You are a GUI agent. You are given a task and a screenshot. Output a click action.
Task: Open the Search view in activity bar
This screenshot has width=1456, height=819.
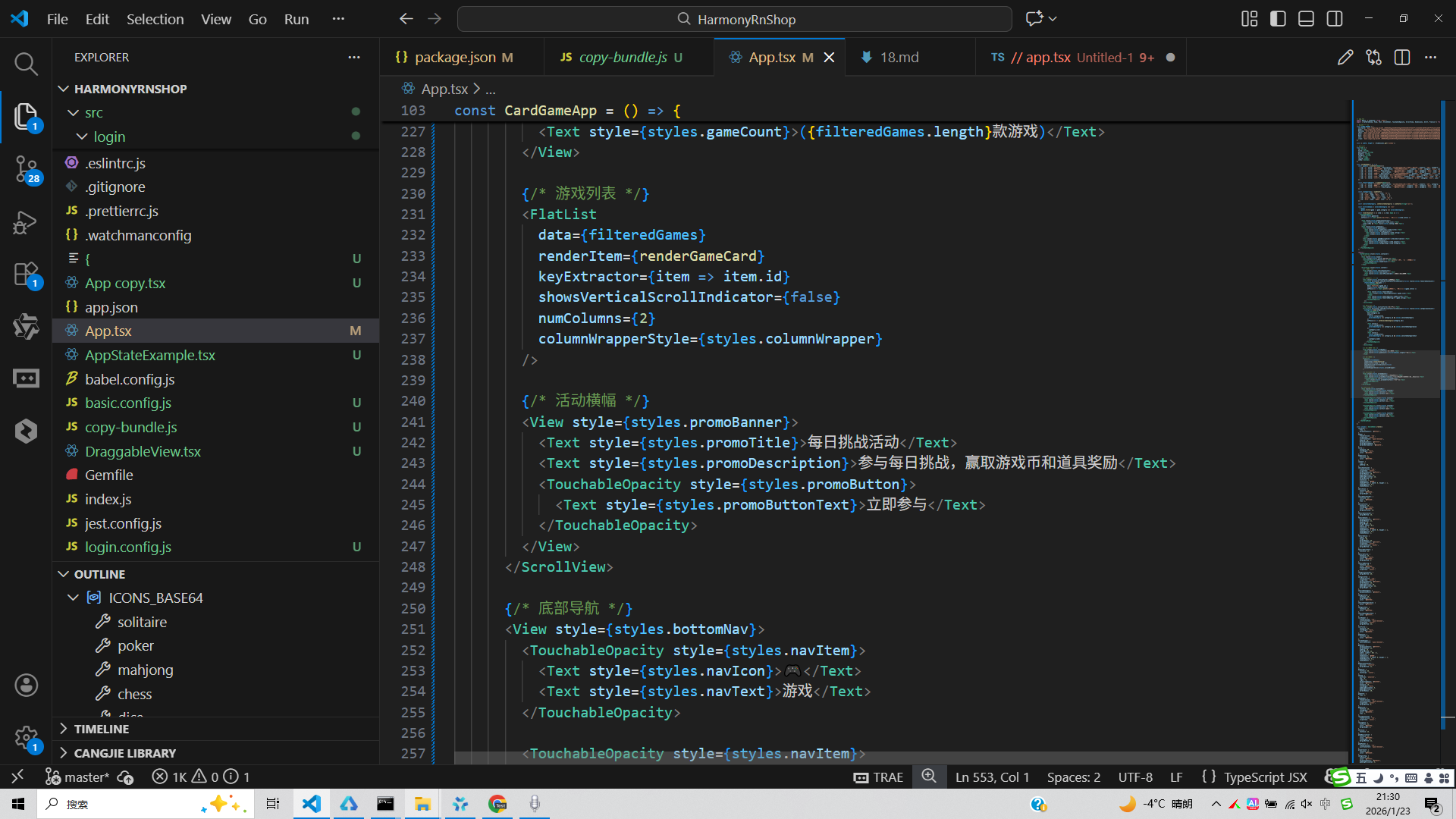[26, 64]
